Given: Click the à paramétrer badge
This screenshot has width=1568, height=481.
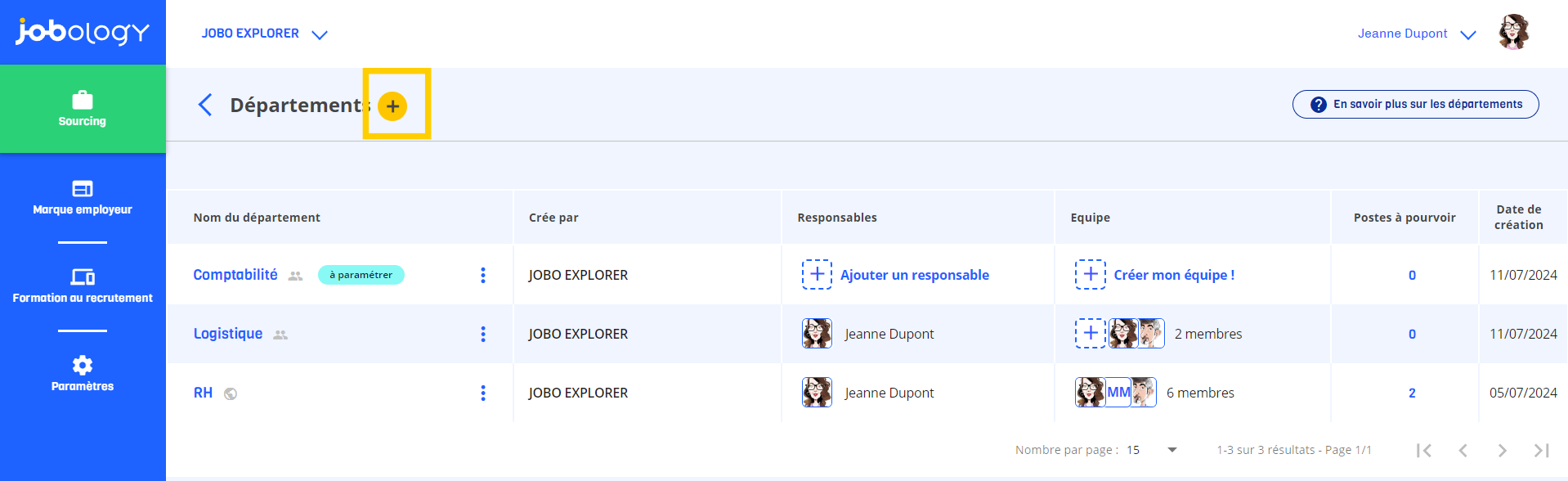Looking at the screenshot, I should point(361,275).
